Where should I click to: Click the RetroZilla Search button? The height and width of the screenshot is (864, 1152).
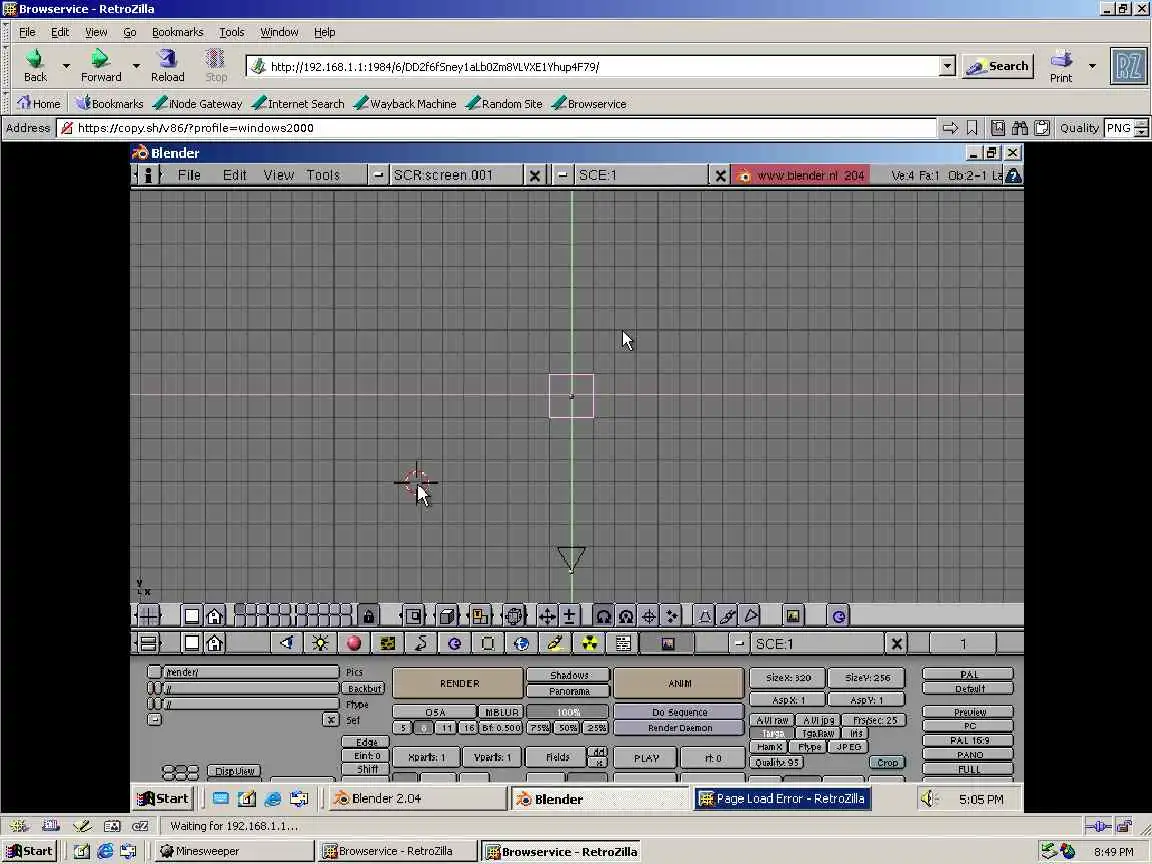point(998,66)
